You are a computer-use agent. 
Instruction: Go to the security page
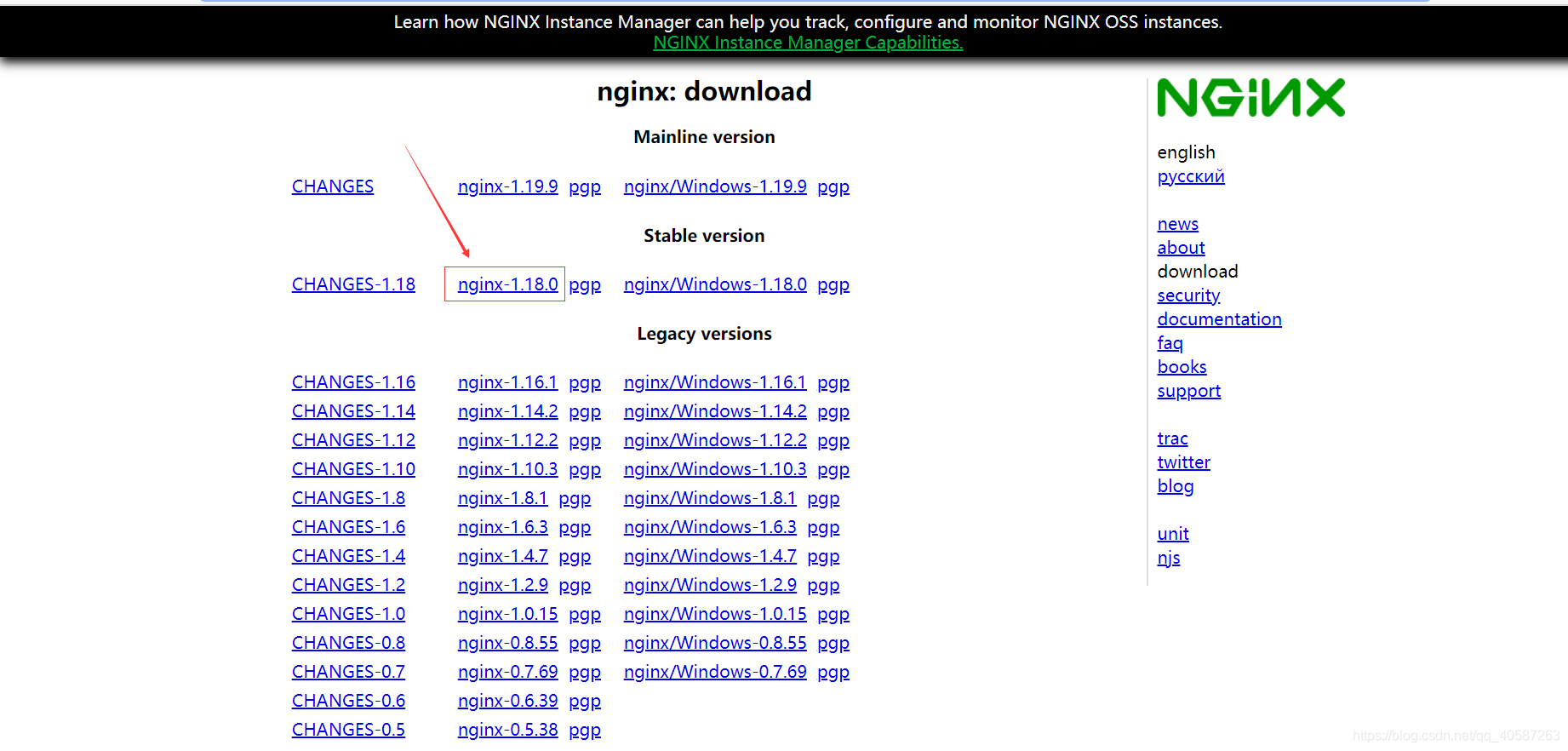pyautogui.click(x=1189, y=295)
